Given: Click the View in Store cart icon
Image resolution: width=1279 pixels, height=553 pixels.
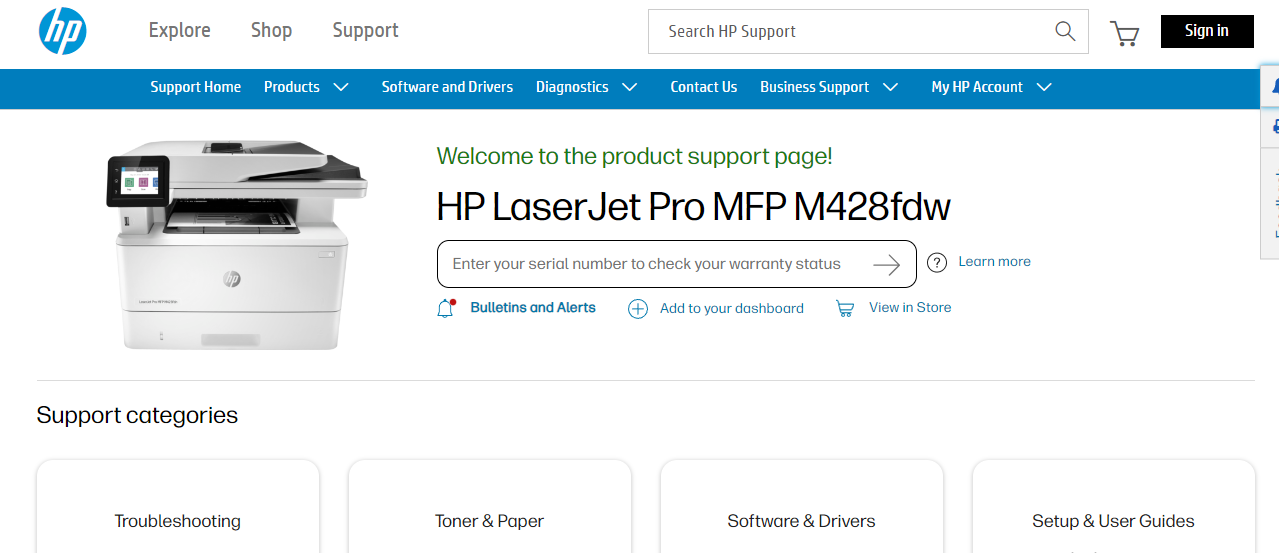Looking at the screenshot, I should (845, 309).
